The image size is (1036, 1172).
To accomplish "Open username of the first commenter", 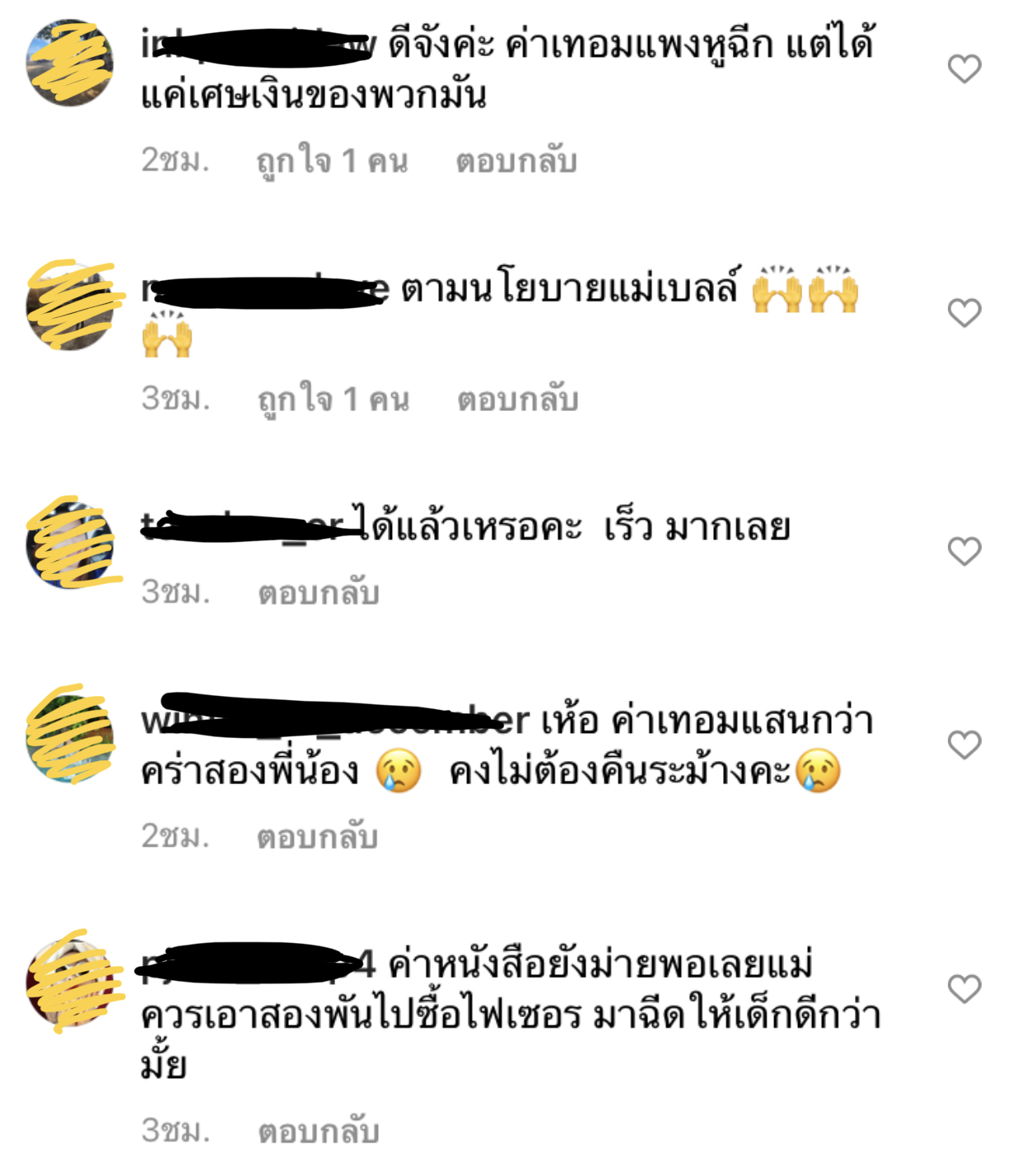I will pyautogui.click(x=259, y=44).
